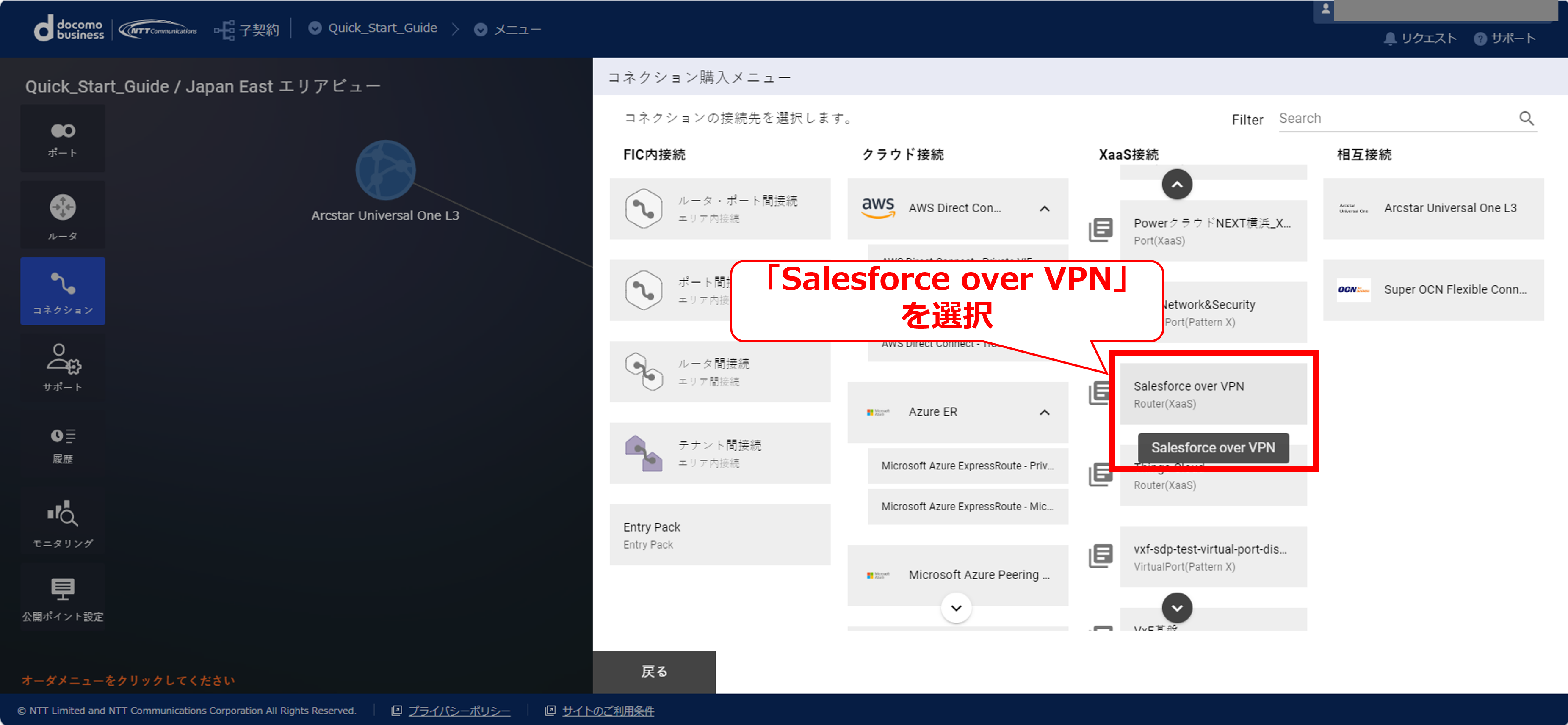1568x725 pixels.
Task: Click the リクエスト bell icon
Action: click(x=1390, y=39)
